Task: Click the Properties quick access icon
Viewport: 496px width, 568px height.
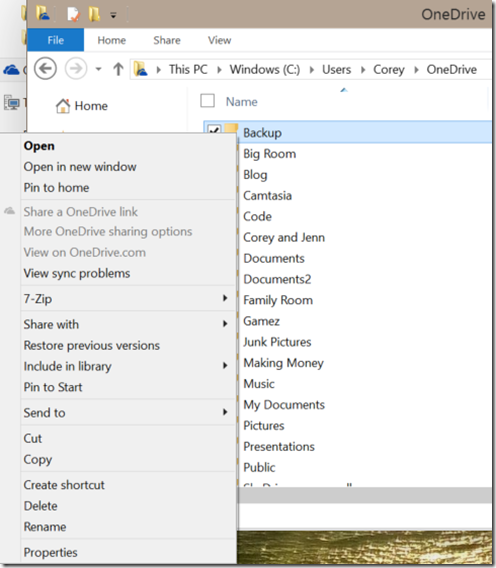Action: (73, 14)
